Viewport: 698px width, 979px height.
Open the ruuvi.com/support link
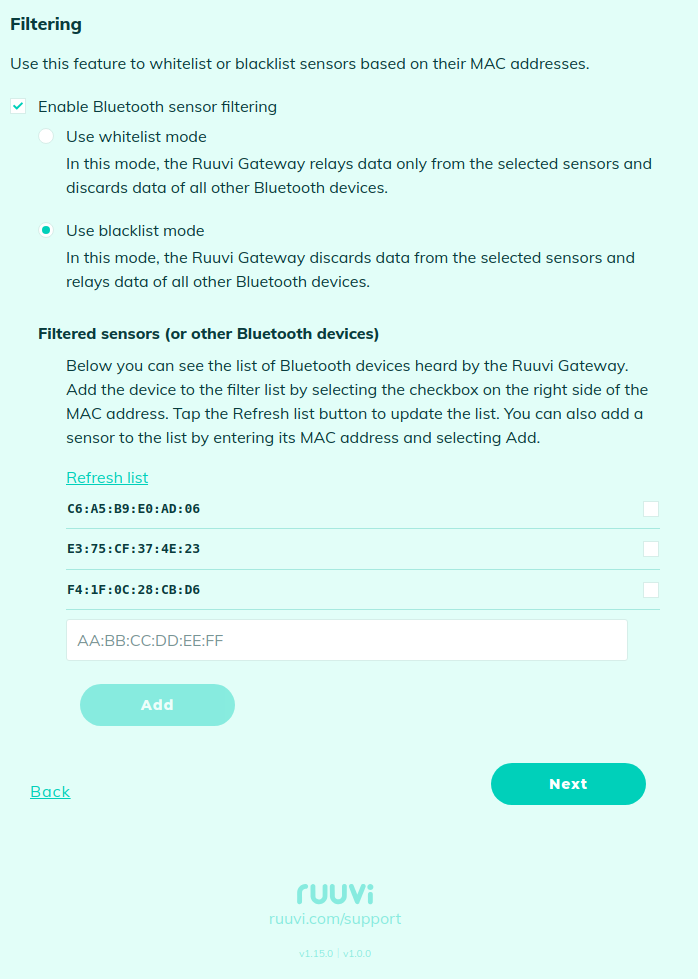click(335, 919)
